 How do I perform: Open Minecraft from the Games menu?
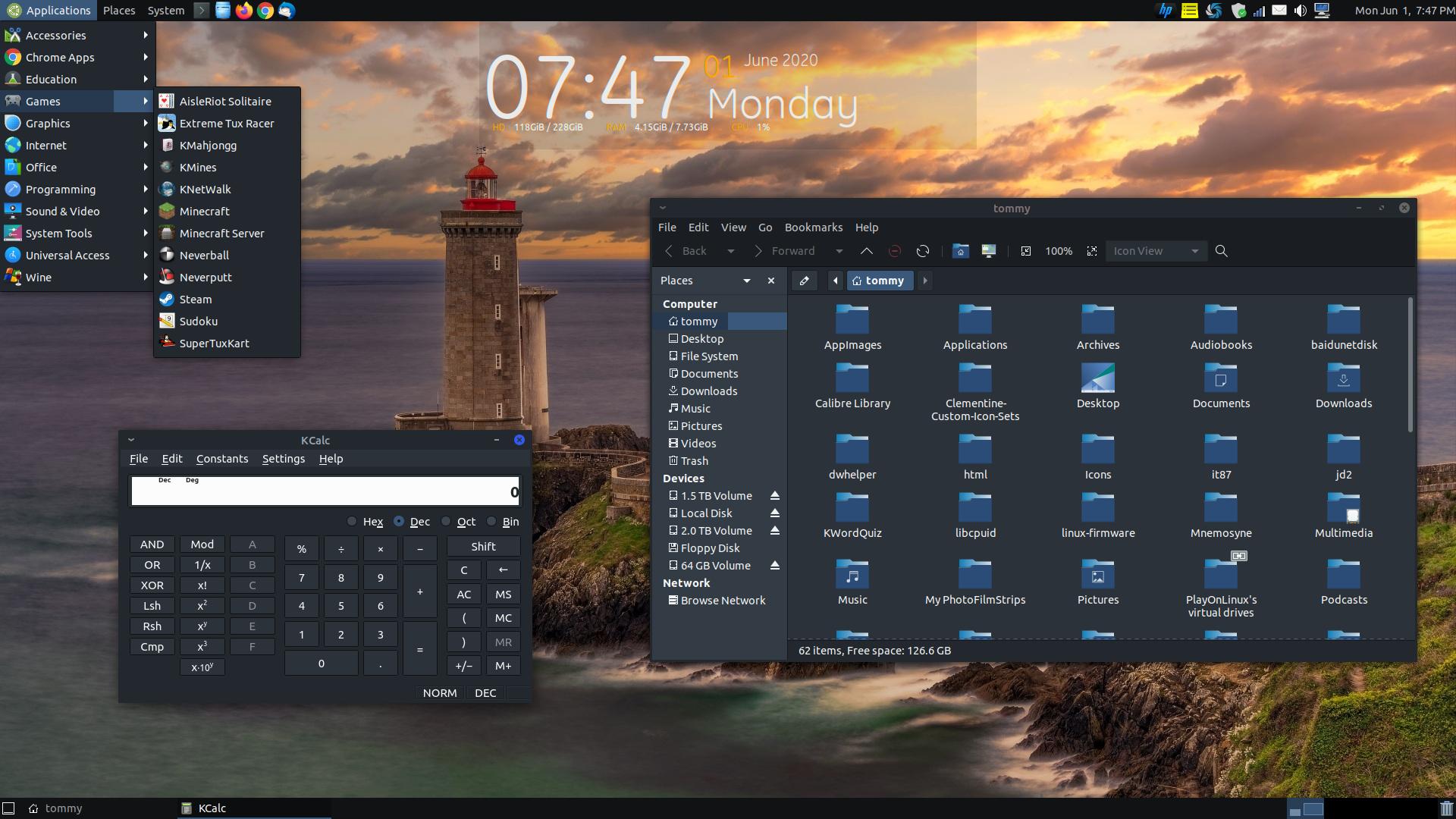pos(203,211)
